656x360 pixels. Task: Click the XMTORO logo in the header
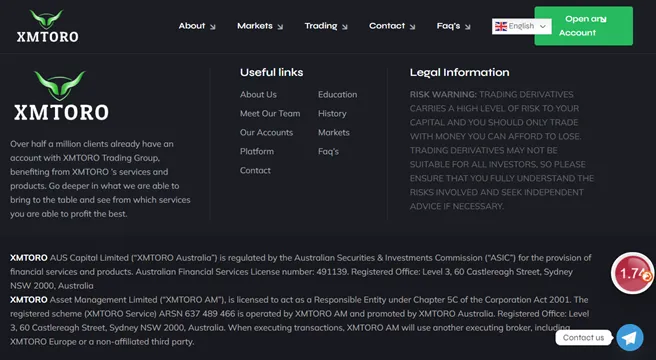[47, 26]
